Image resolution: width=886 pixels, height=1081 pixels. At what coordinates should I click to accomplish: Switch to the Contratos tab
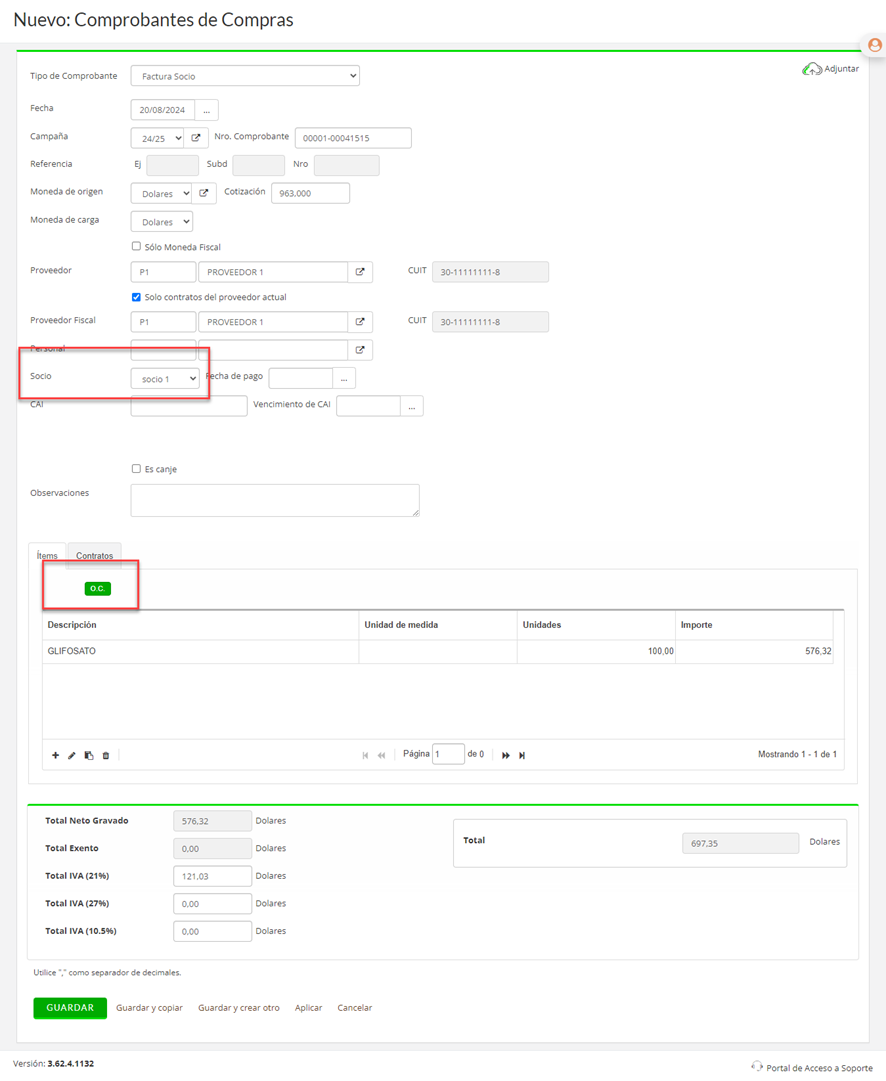94,556
